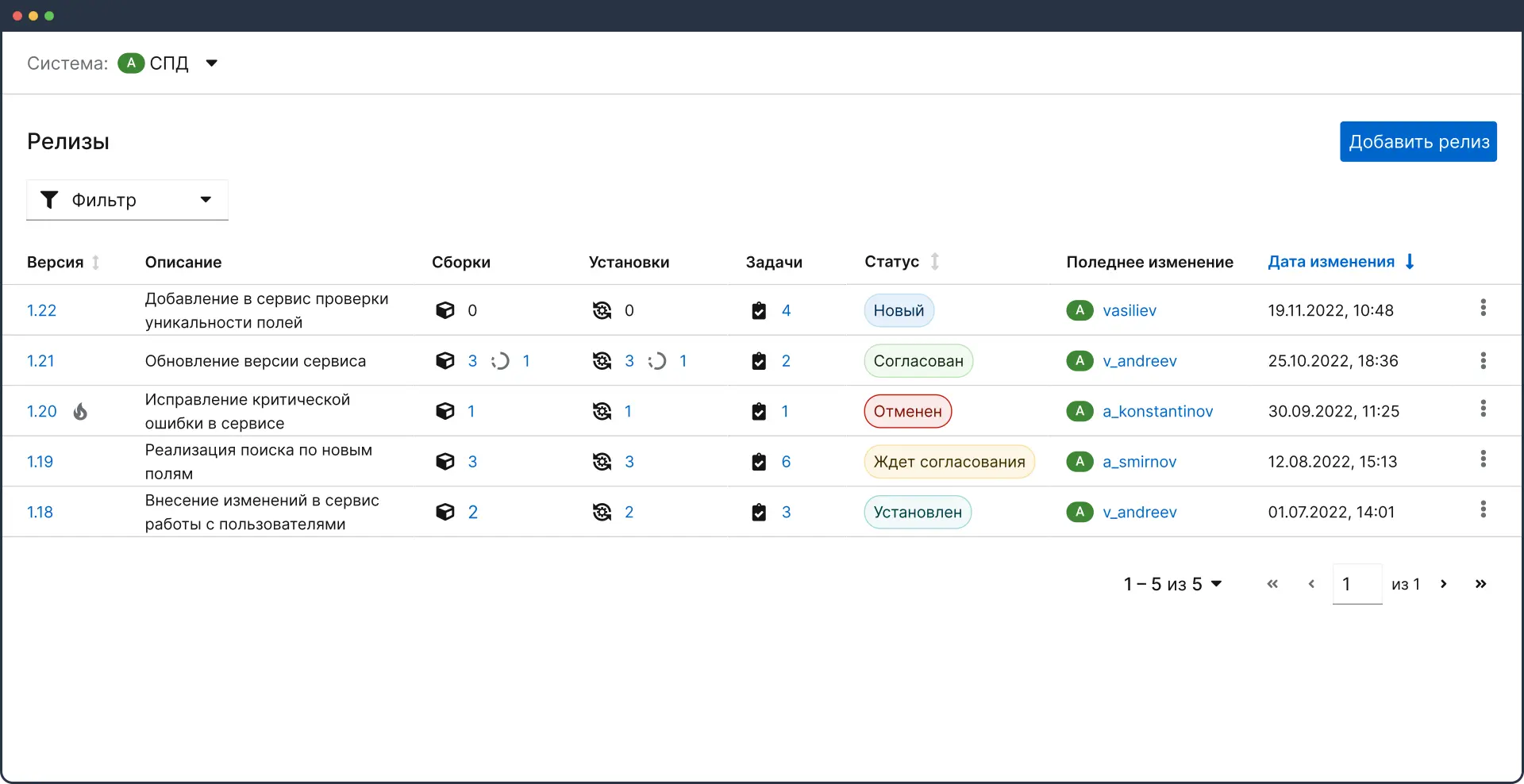This screenshot has height=784, width=1524.
Task: Click the builds box icon in release 1.22 row
Action: coord(445,310)
